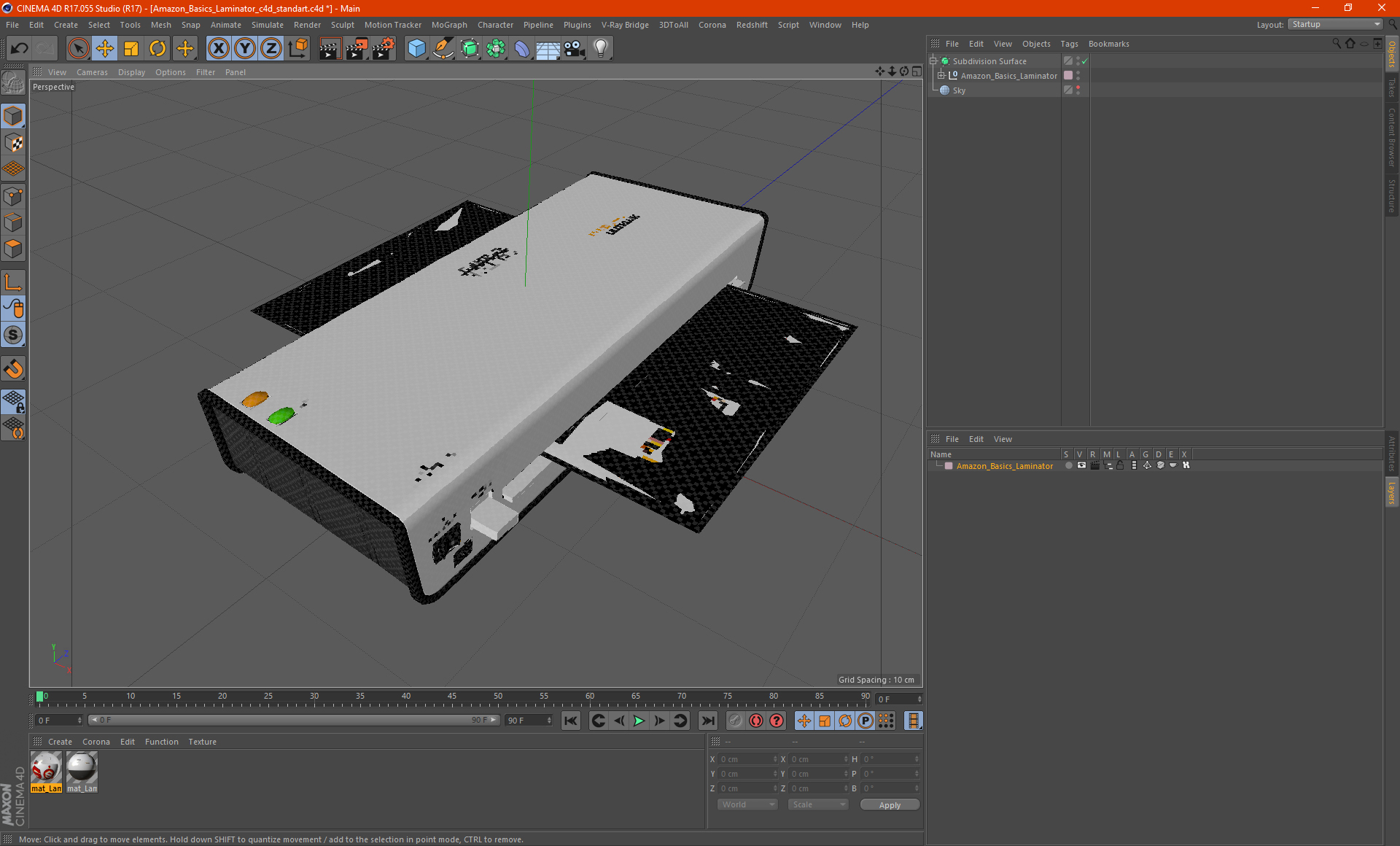1400x846 pixels.
Task: Add a Floor environment object
Action: pyautogui.click(x=548, y=49)
